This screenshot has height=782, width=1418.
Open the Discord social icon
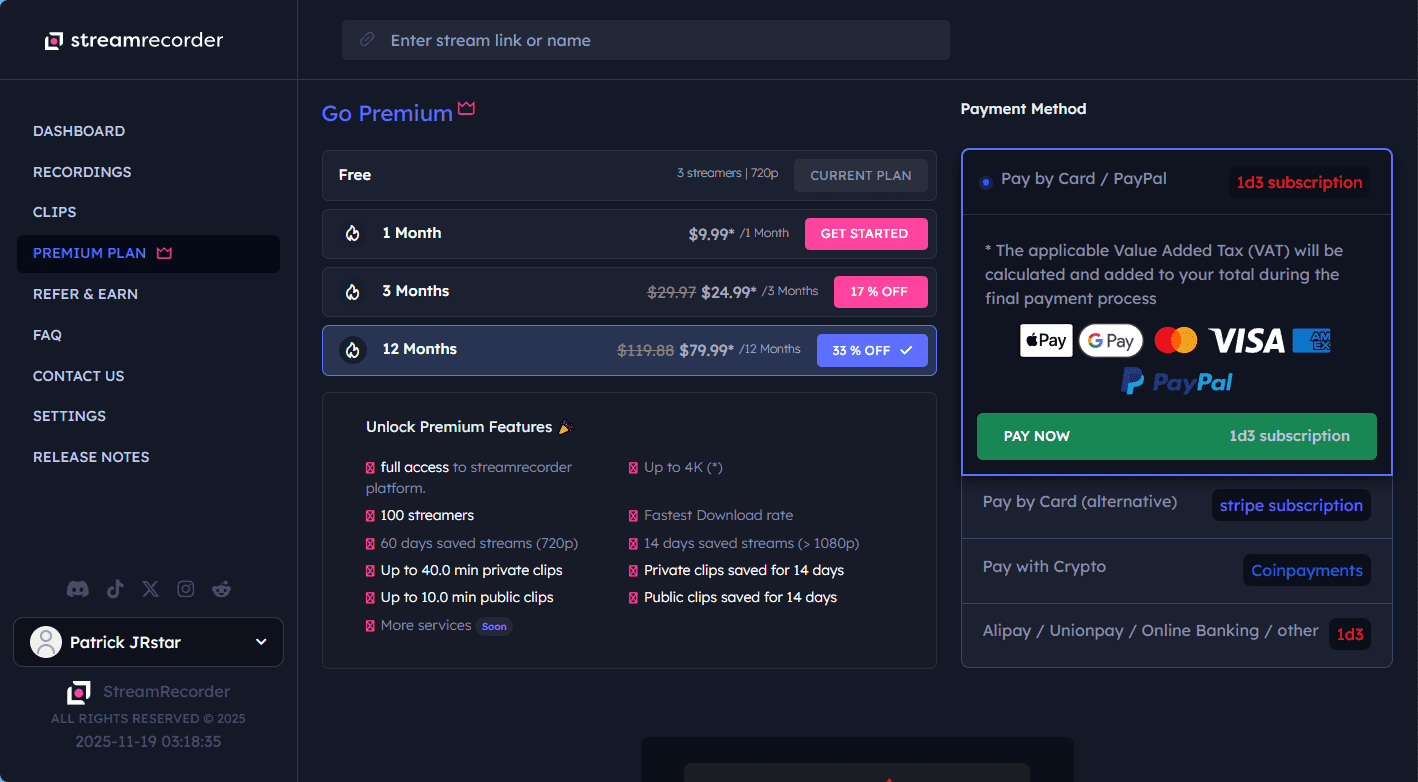coord(77,589)
